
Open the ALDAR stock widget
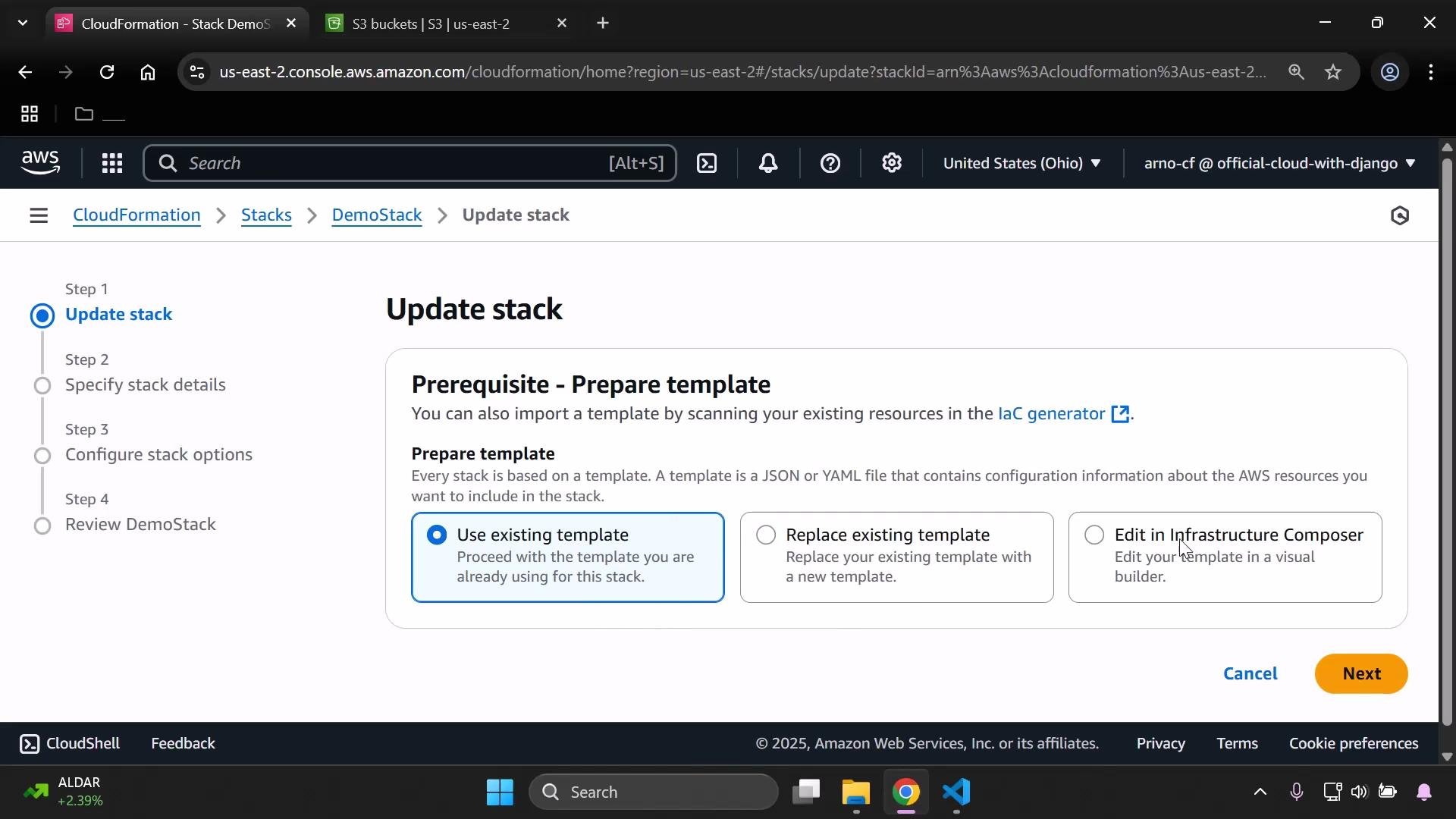(63, 792)
